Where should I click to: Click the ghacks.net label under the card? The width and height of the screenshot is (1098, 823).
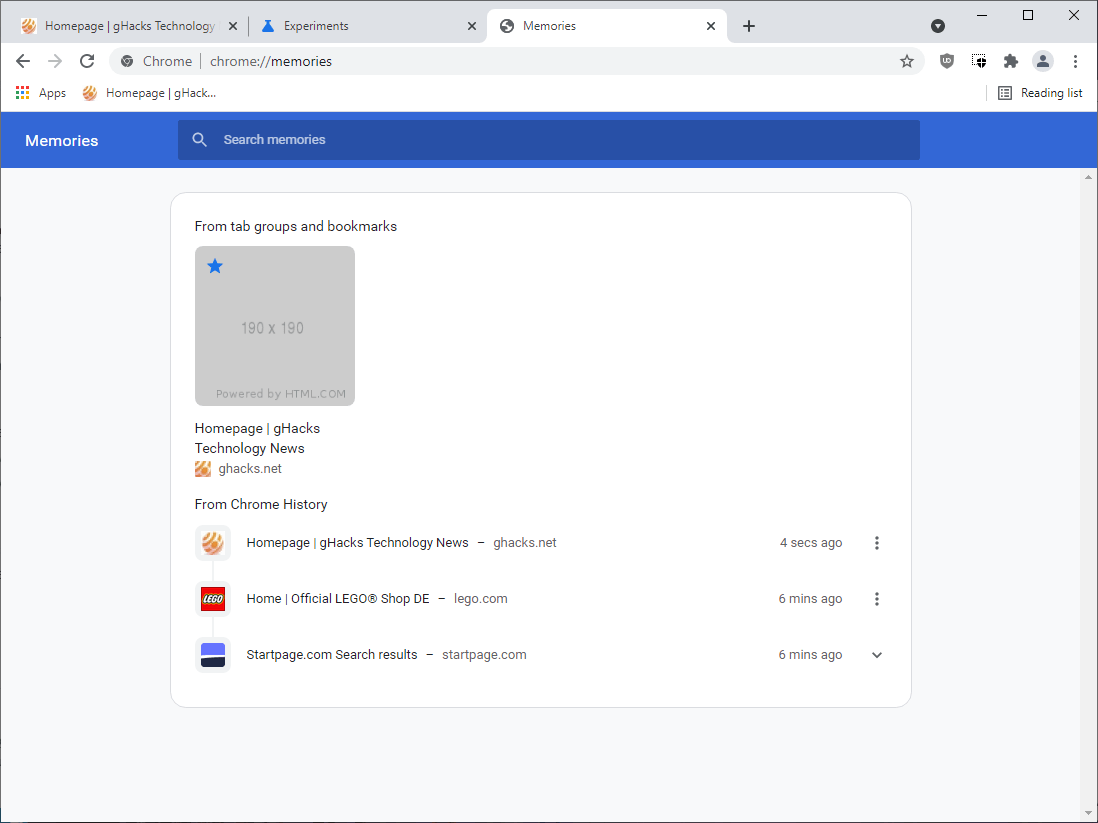coord(250,469)
